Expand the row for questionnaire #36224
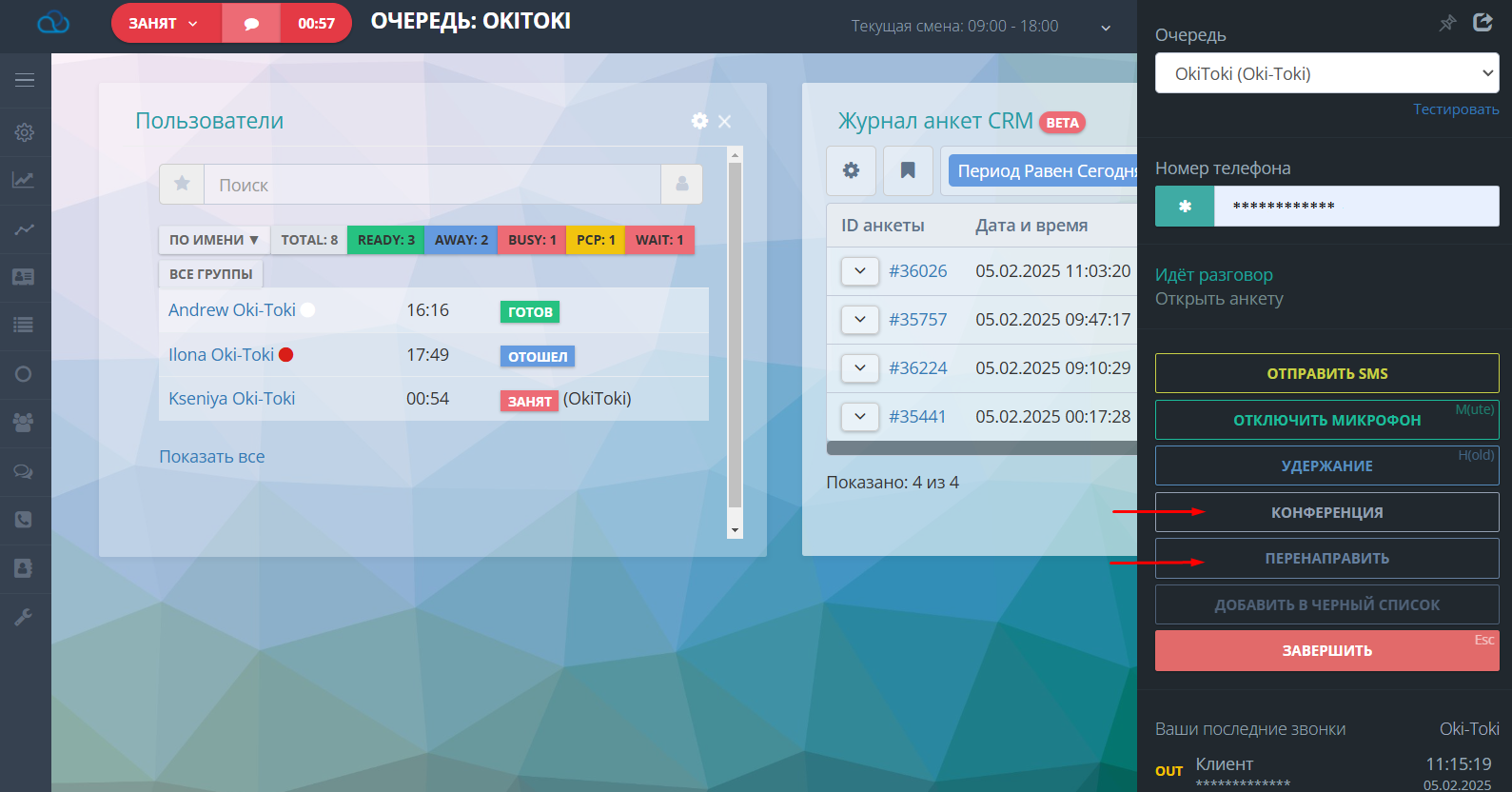The height and width of the screenshot is (792, 1512). pos(860,368)
